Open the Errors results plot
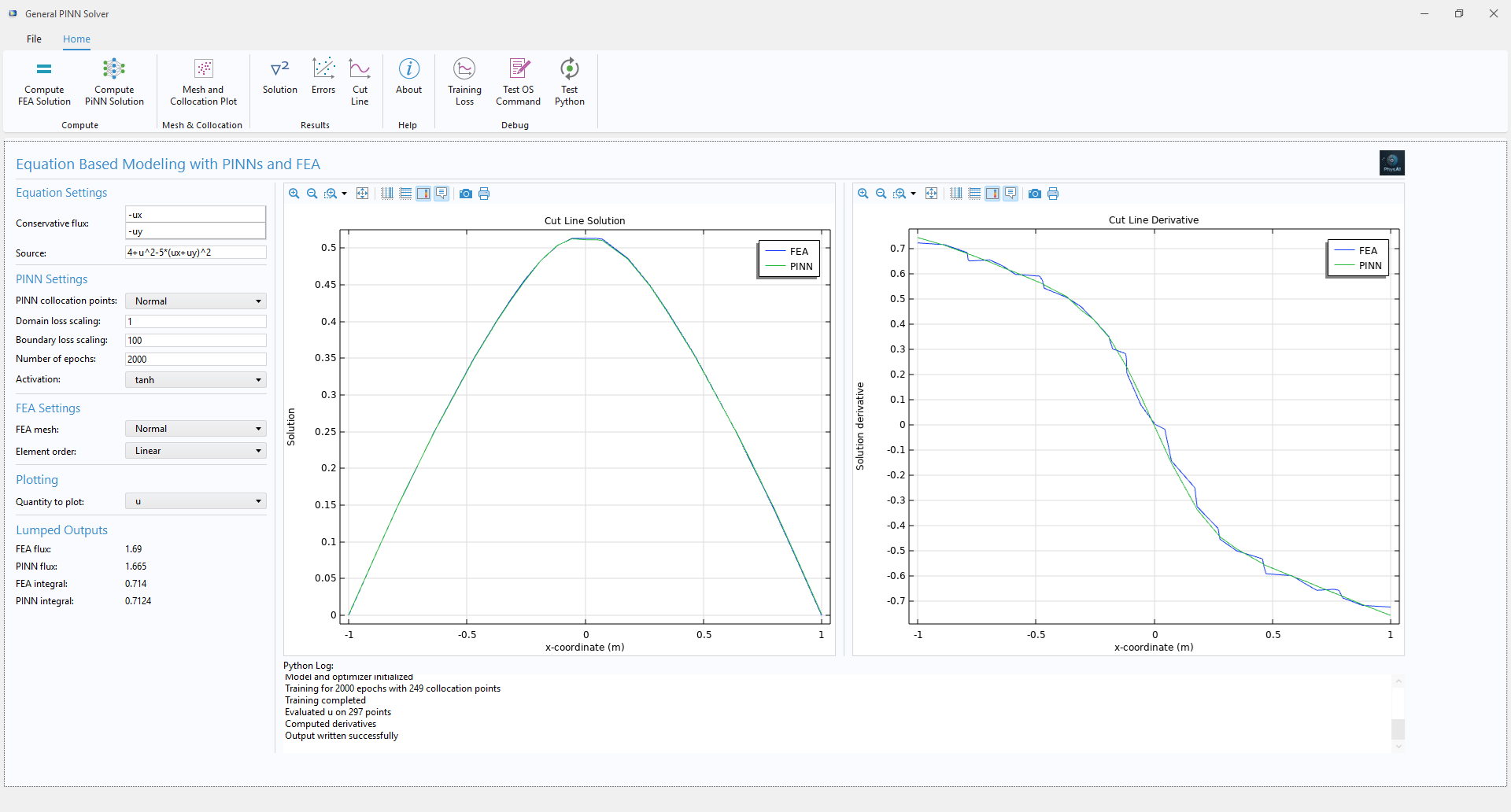This screenshot has height=812, width=1511. (323, 77)
